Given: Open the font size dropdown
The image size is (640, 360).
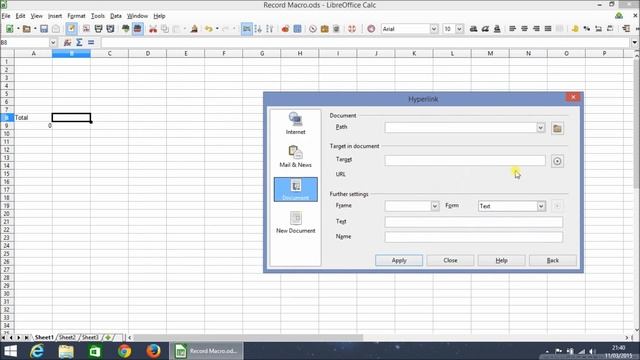Looking at the screenshot, I should (459, 29).
